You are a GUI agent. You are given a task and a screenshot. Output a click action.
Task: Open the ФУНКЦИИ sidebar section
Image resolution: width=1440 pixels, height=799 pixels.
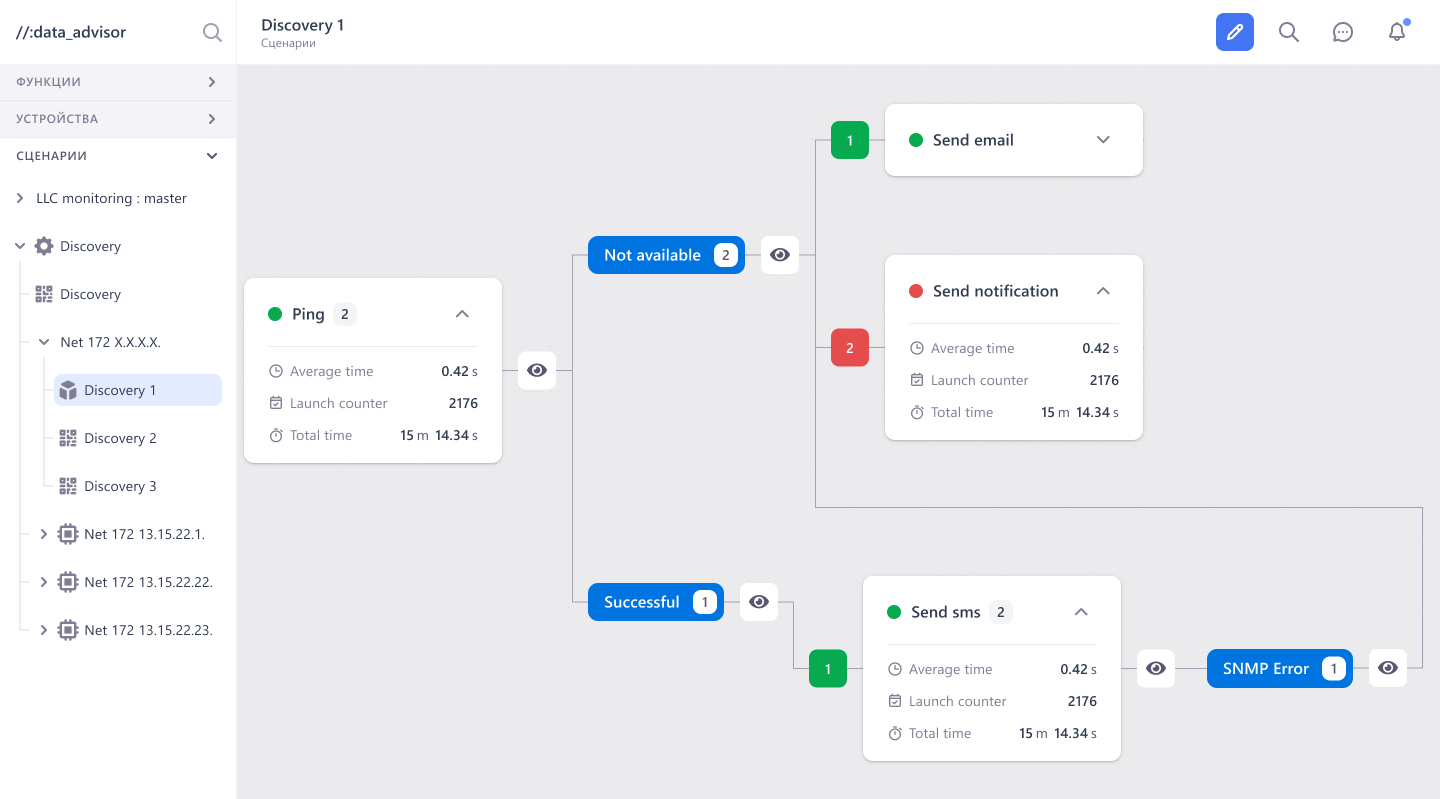click(118, 82)
